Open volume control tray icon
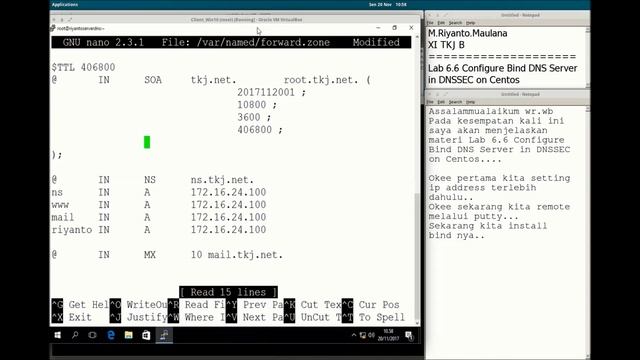 (x=371, y=336)
